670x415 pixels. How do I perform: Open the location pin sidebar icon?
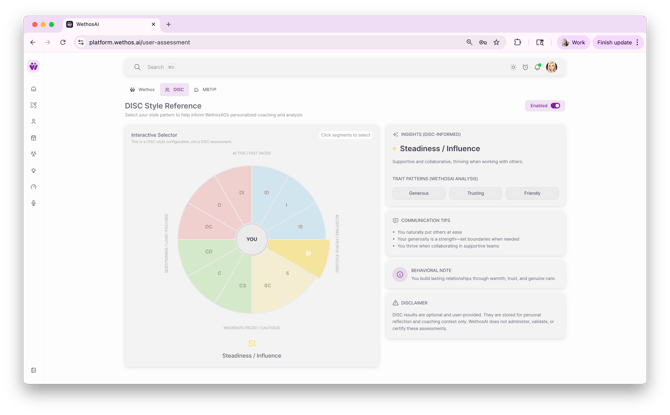pyautogui.click(x=33, y=171)
